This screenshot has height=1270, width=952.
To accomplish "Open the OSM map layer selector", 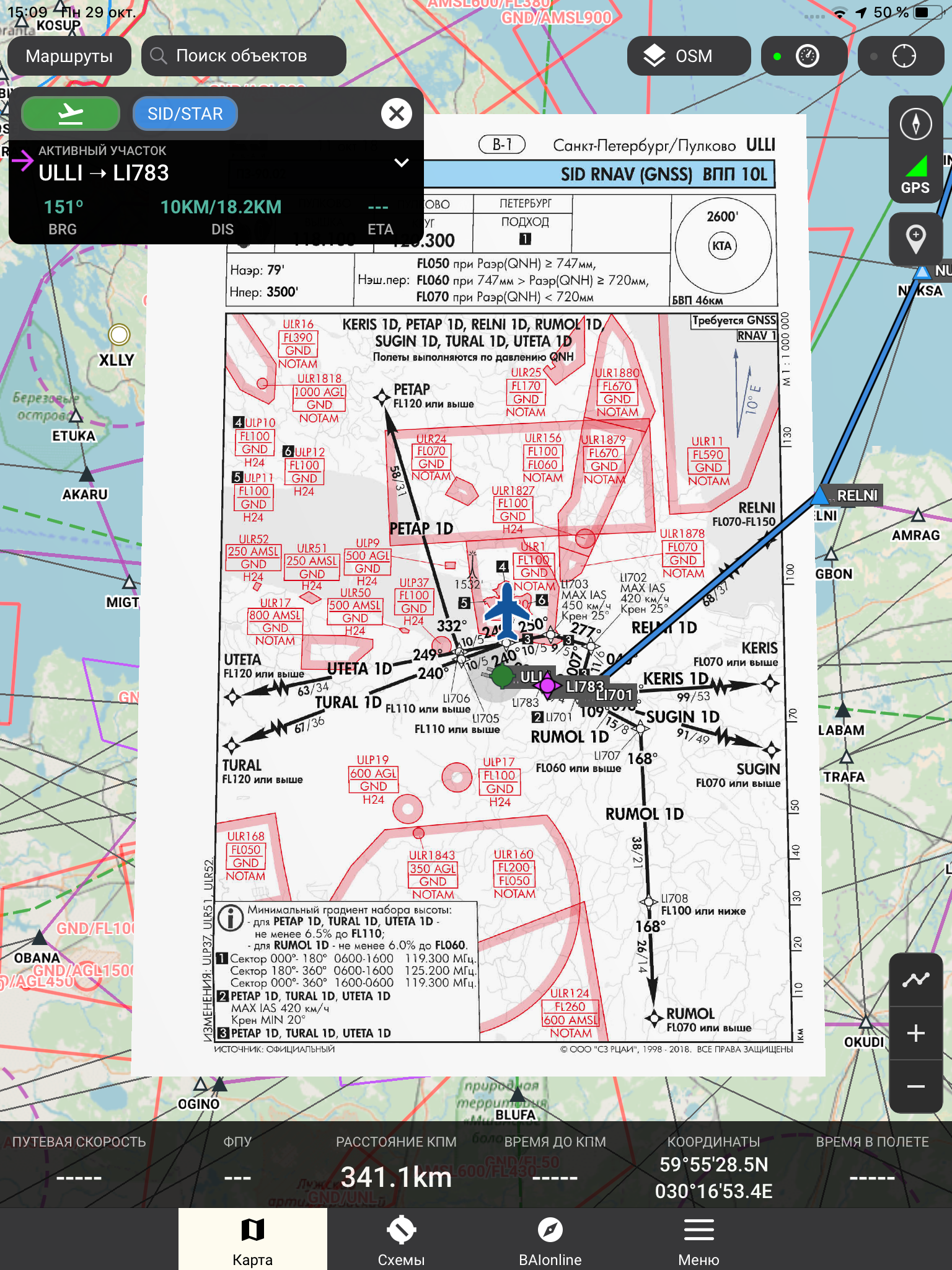I will click(x=689, y=56).
